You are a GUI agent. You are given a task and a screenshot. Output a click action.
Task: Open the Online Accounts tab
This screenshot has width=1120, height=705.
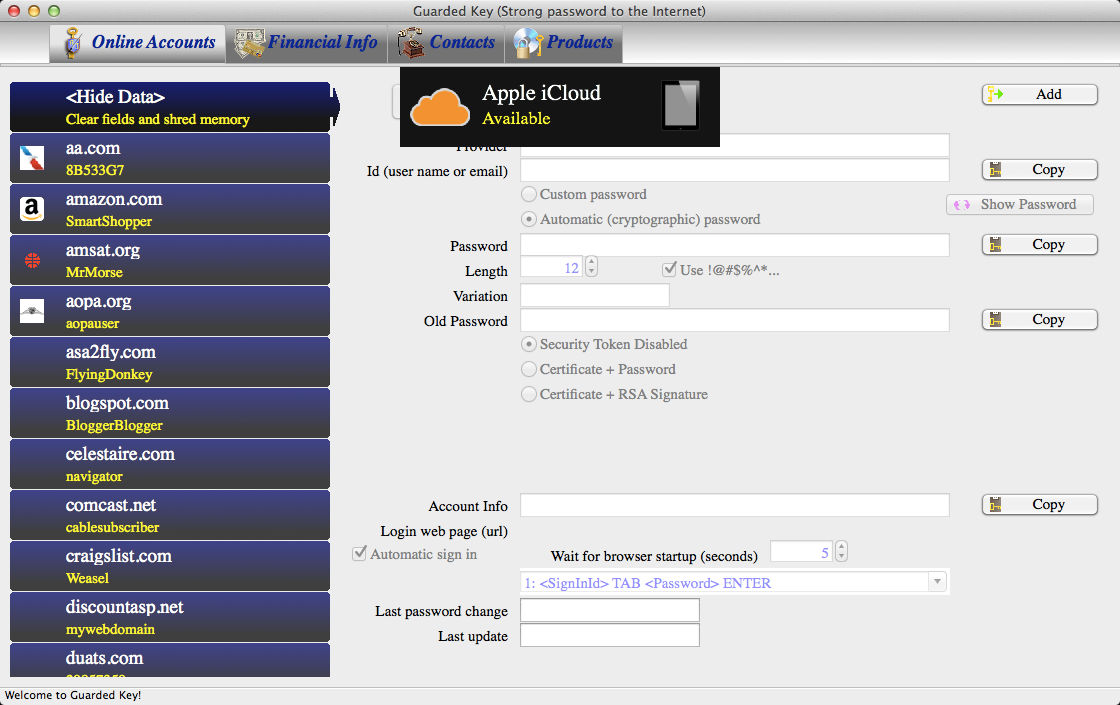point(137,43)
